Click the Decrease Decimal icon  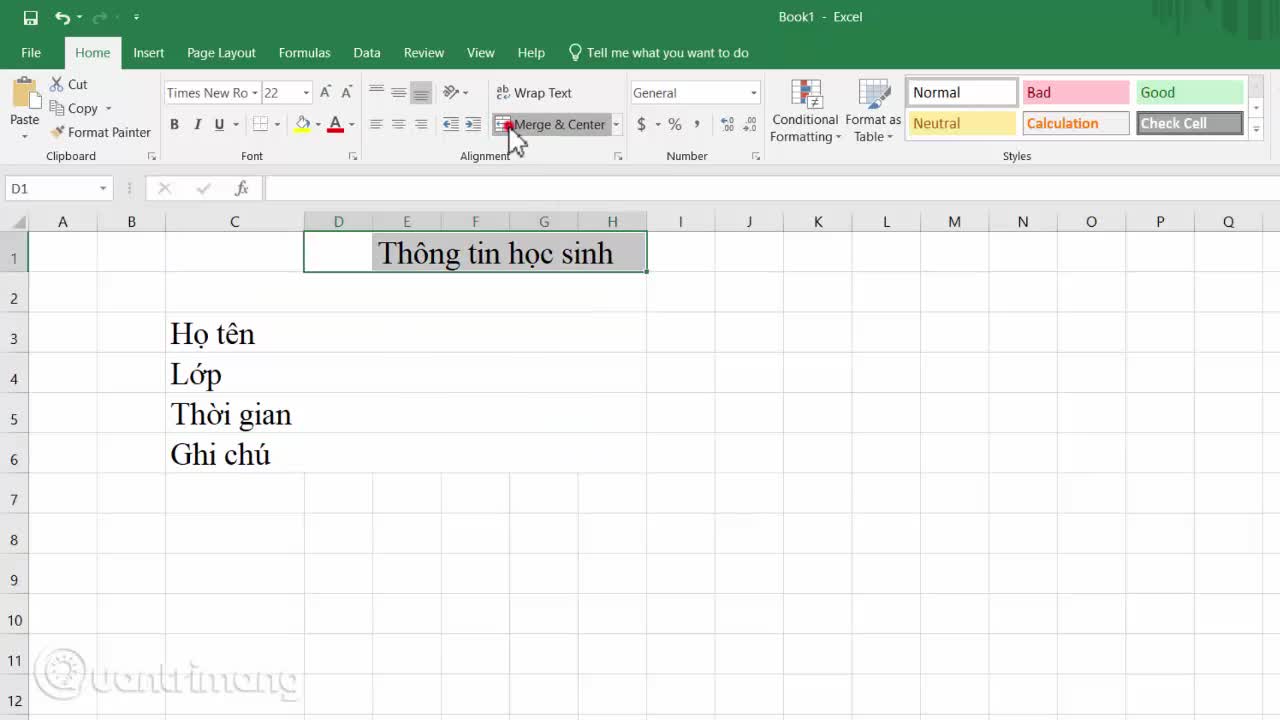pos(750,124)
